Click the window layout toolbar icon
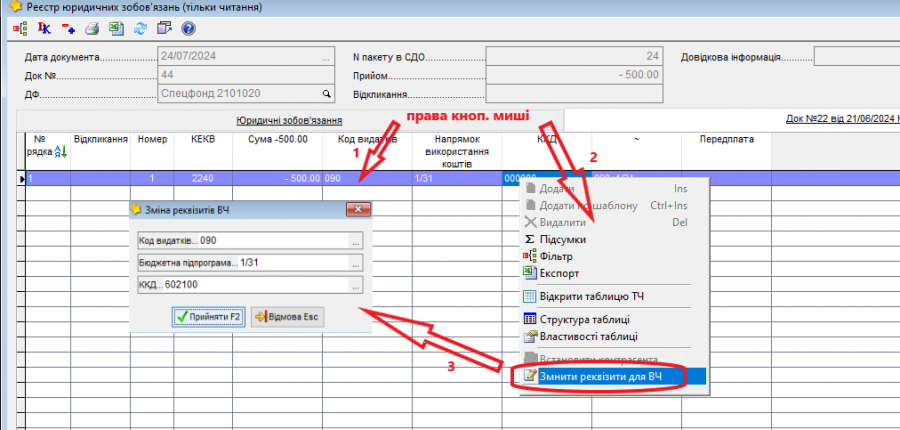The width and height of the screenshot is (900, 430). (162, 29)
